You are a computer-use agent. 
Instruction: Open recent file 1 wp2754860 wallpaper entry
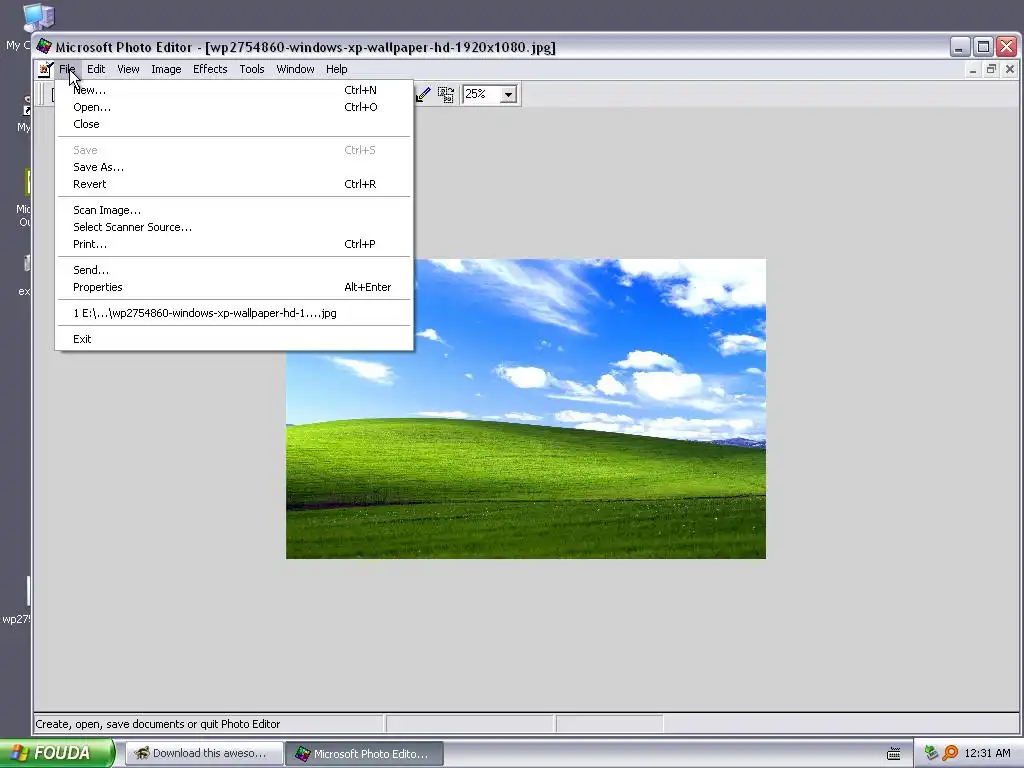click(234, 313)
